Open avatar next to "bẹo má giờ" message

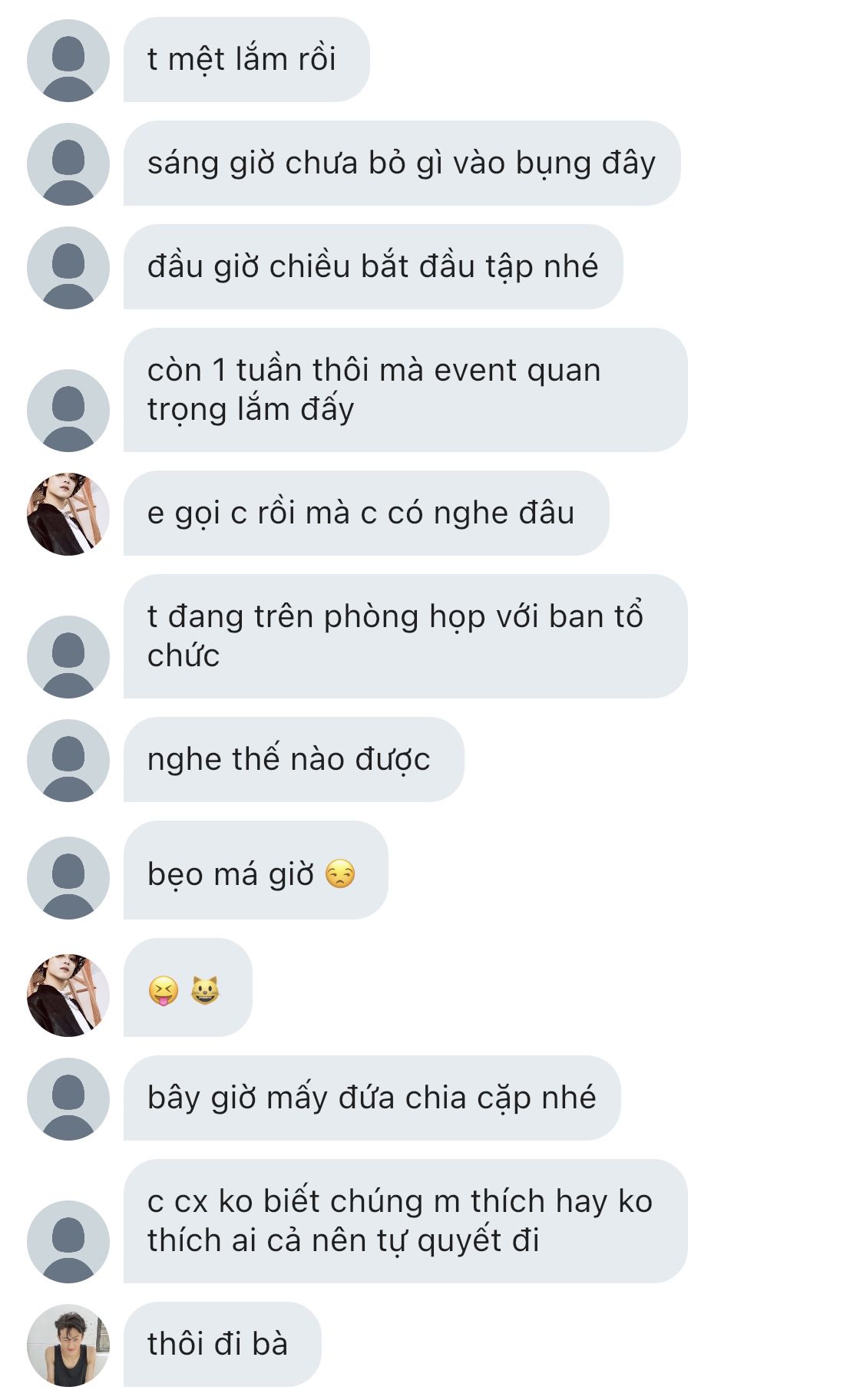[68, 878]
